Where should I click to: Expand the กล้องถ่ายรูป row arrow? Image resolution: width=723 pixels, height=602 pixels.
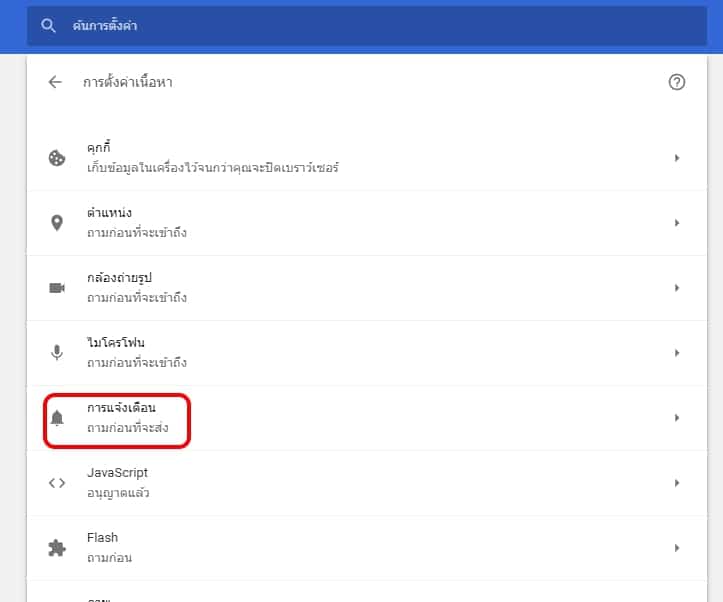(677, 288)
